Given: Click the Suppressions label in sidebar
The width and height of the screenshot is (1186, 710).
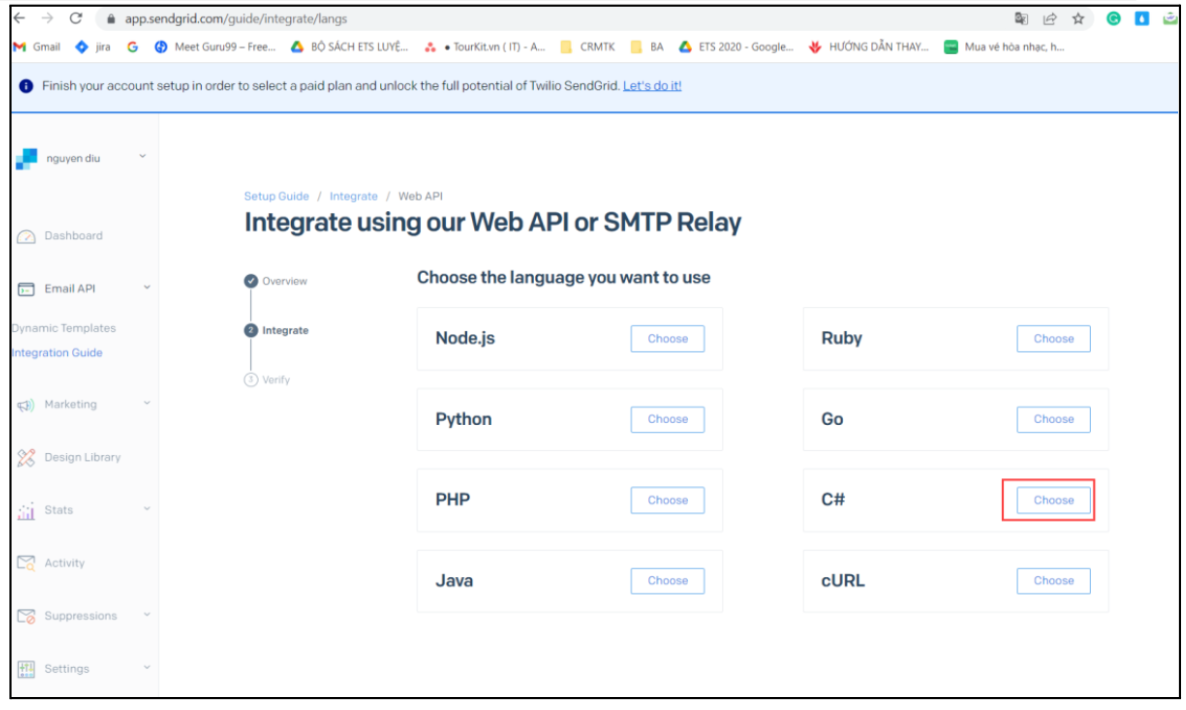Looking at the screenshot, I should tap(81, 616).
